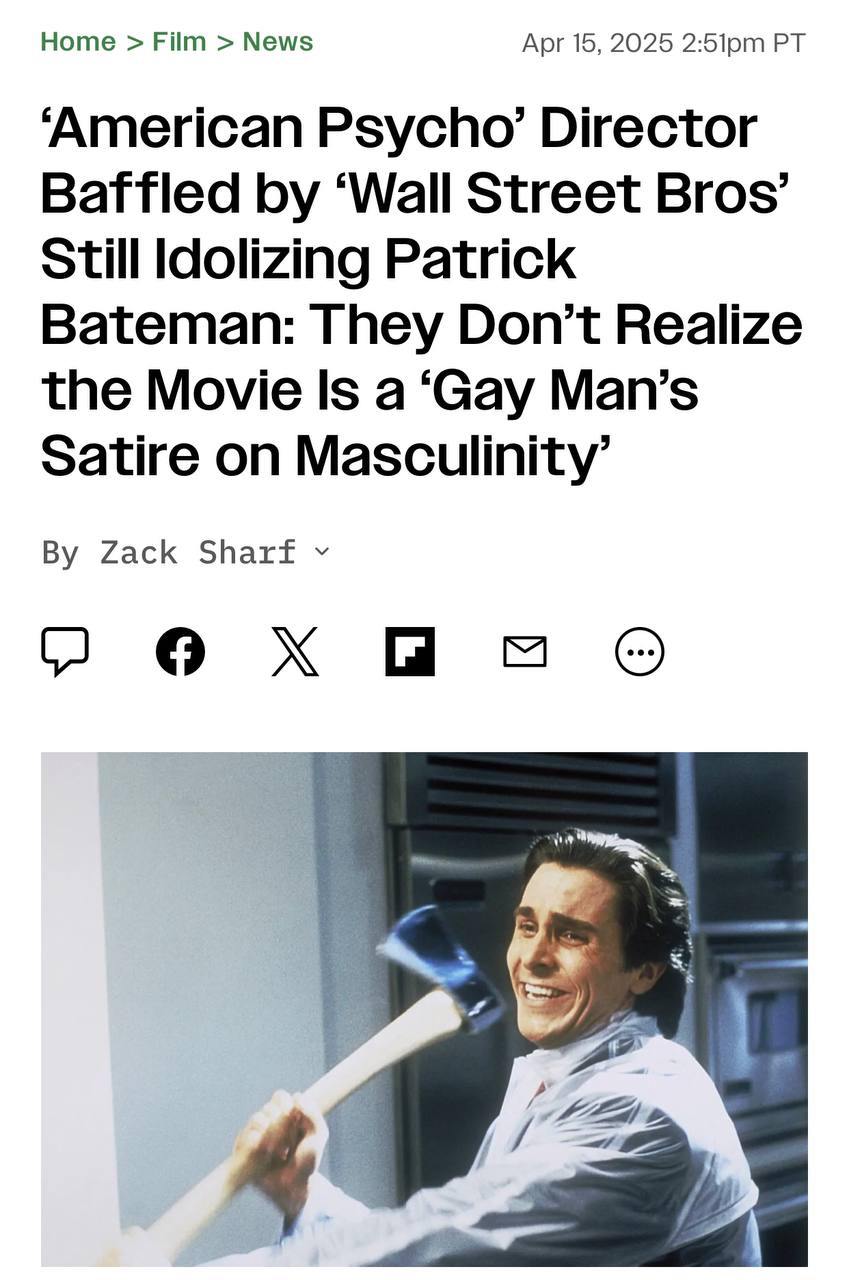This screenshot has width=849, height=1280.
Task: Share the article by email envelope icon
Action: [525, 652]
